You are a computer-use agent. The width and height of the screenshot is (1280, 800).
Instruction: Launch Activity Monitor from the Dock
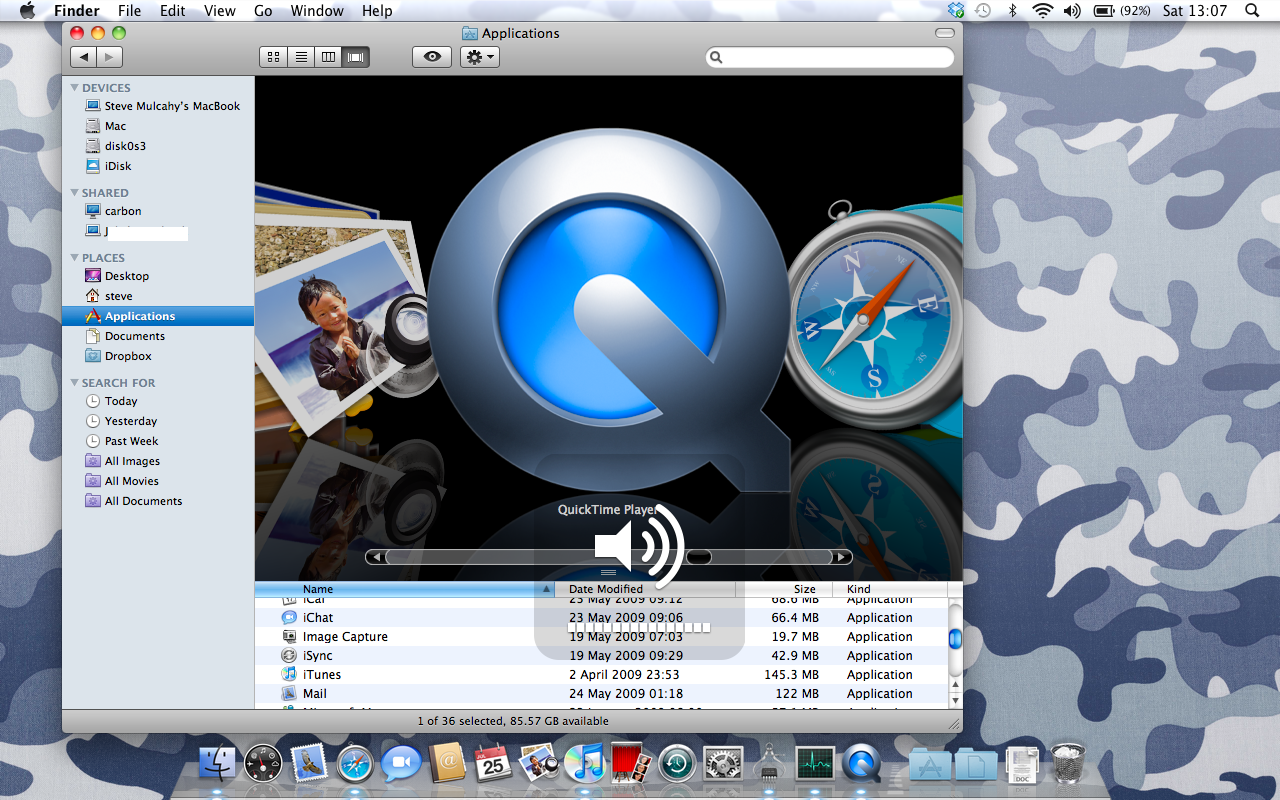(815, 764)
